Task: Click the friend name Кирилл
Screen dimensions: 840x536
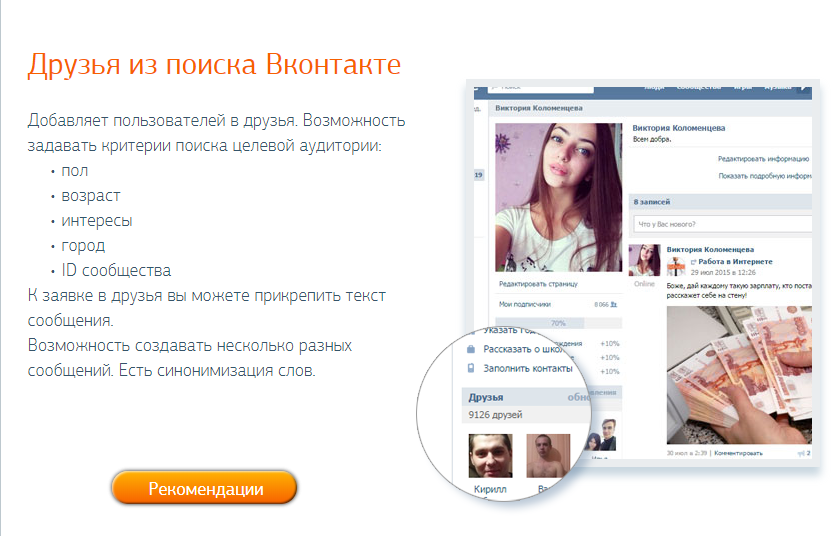Action: (x=490, y=489)
